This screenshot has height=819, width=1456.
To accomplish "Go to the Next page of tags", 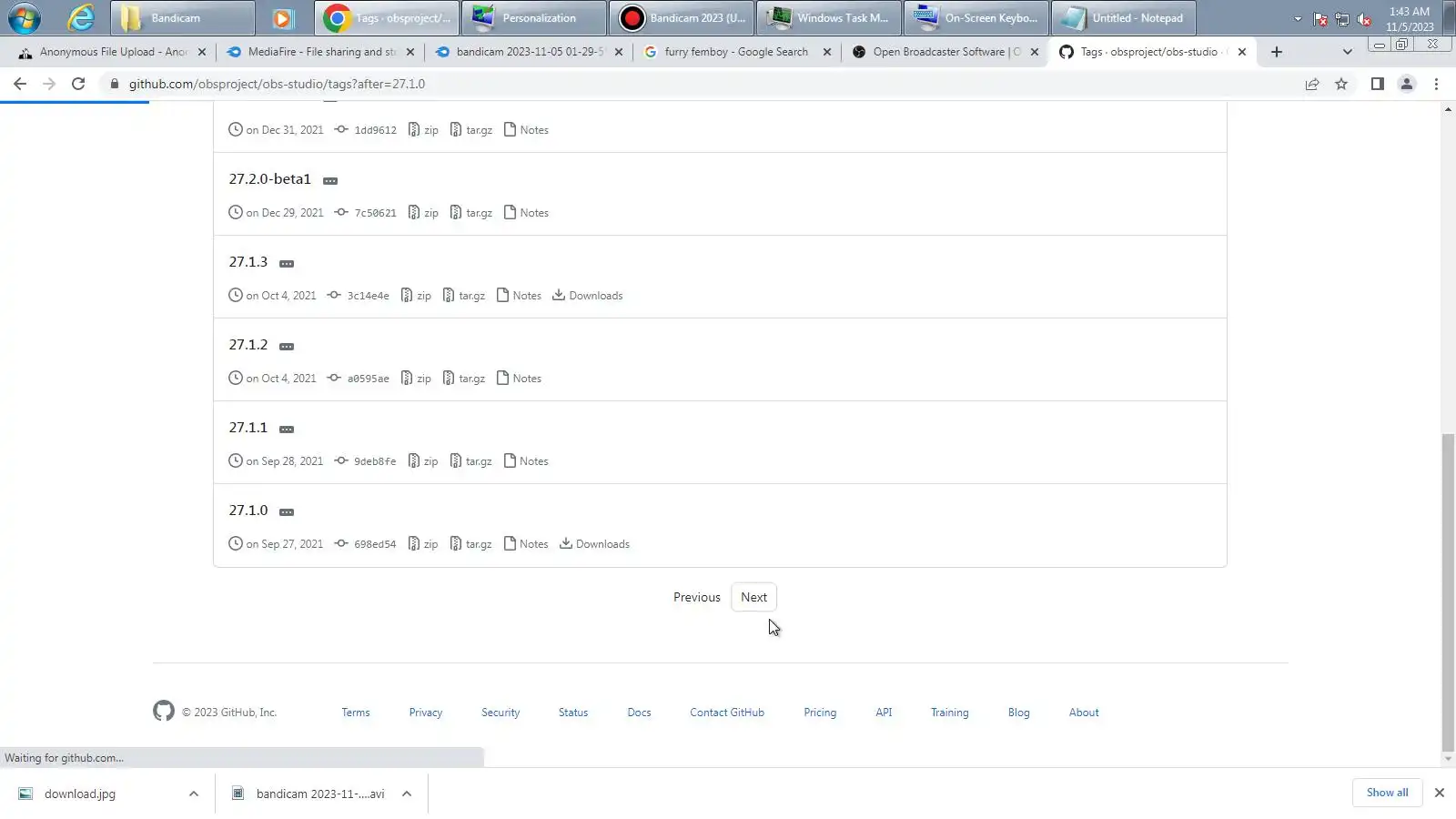I will click(753, 597).
